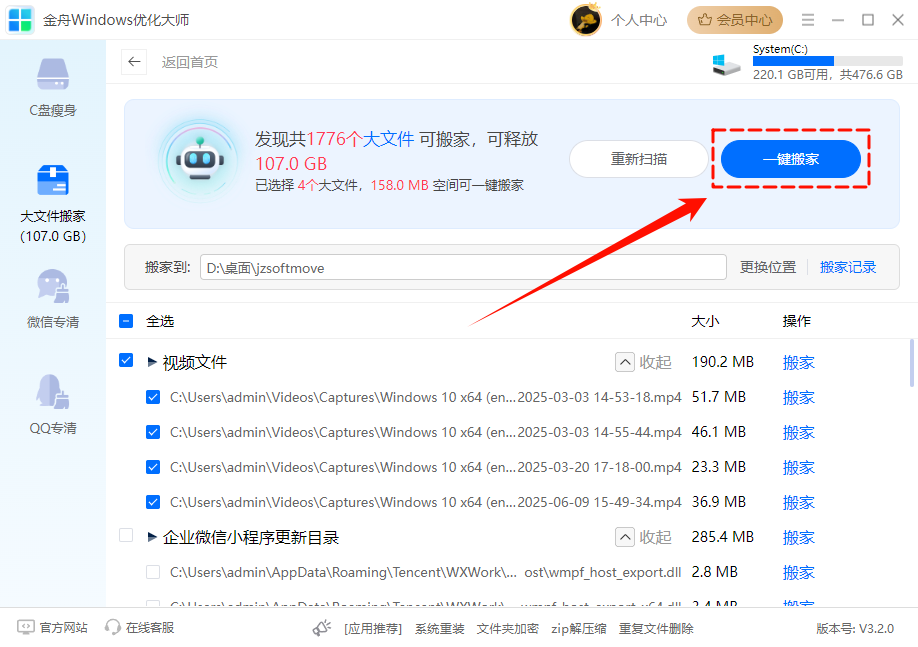The image size is (918, 647).
Task: Expand the 视频文件 disclosure triangle
Action: [151, 362]
